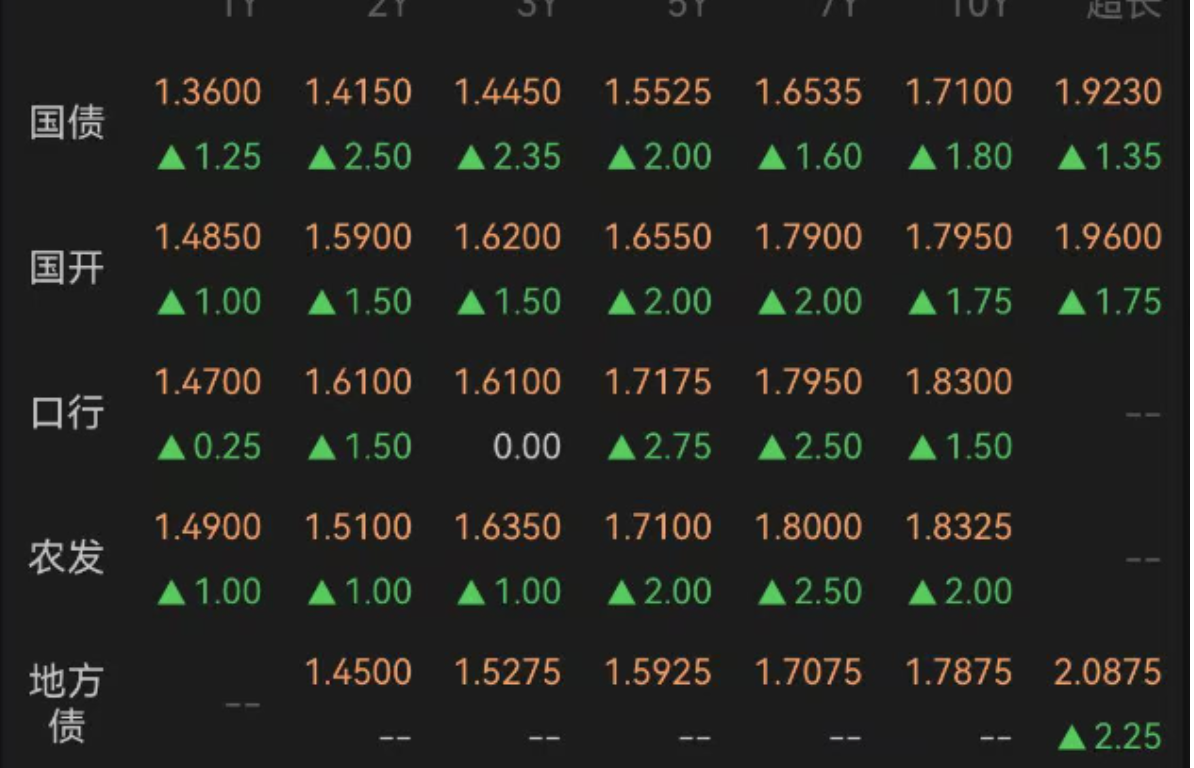Select the 农发 row label
Image resolution: width=1194 pixels, height=768 pixels.
(x=67, y=558)
